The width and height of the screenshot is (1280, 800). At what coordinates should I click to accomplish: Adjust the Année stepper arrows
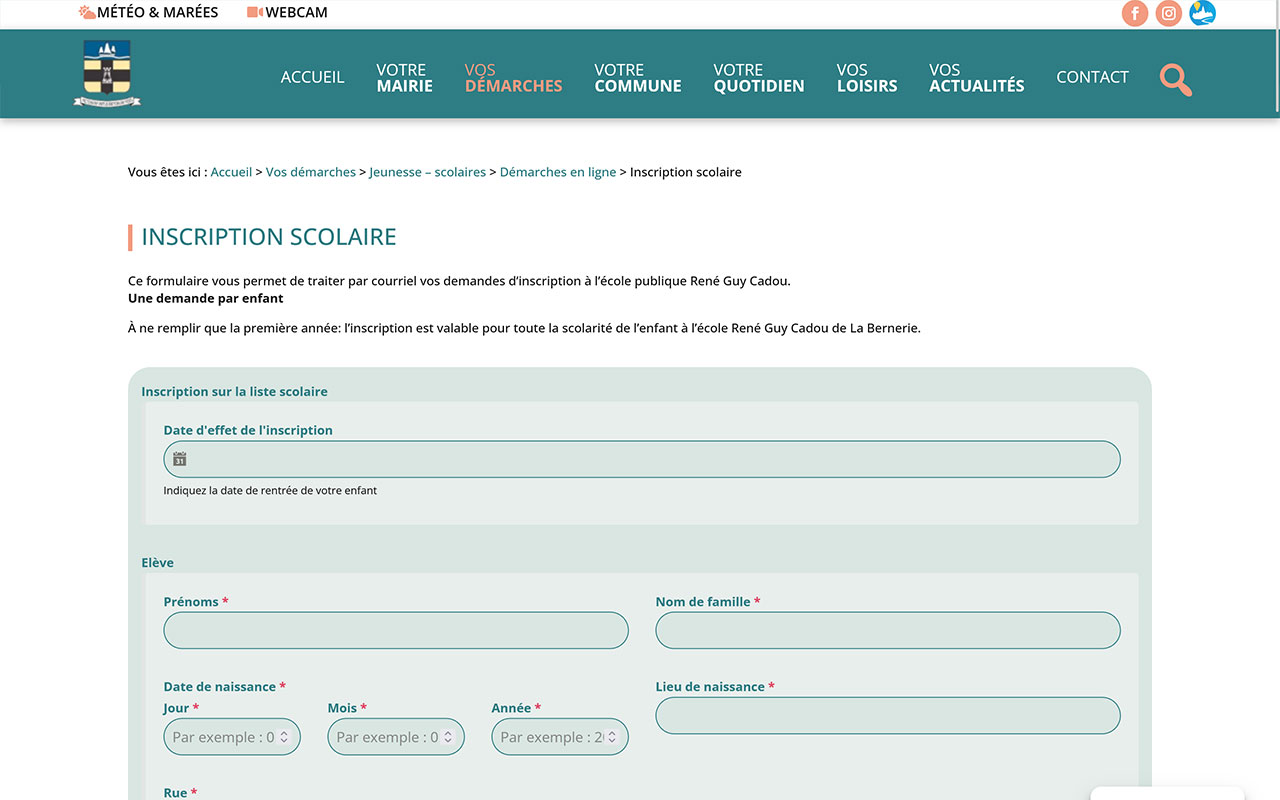[612, 737]
